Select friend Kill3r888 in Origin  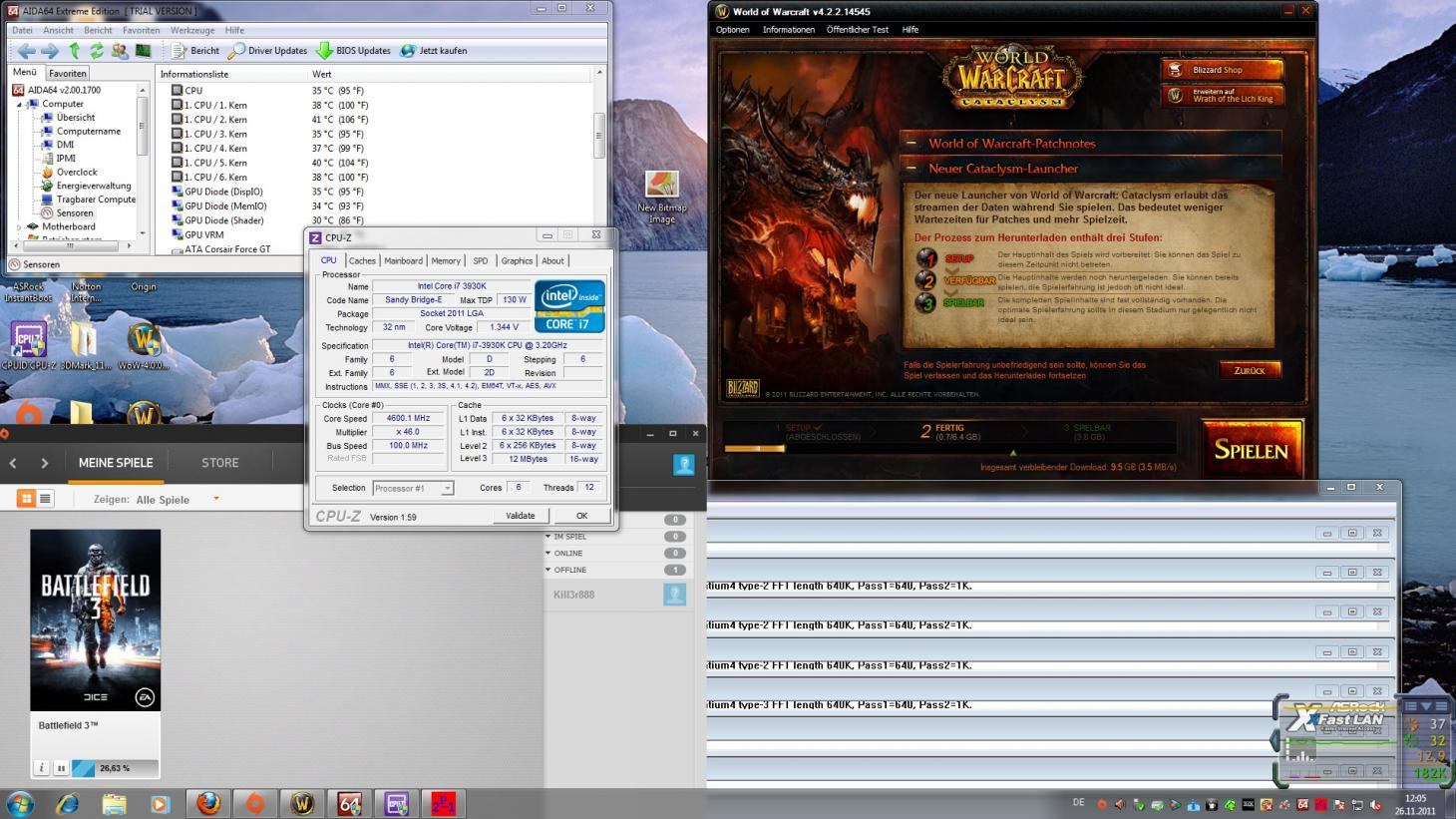pyautogui.click(x=618, y=595)
